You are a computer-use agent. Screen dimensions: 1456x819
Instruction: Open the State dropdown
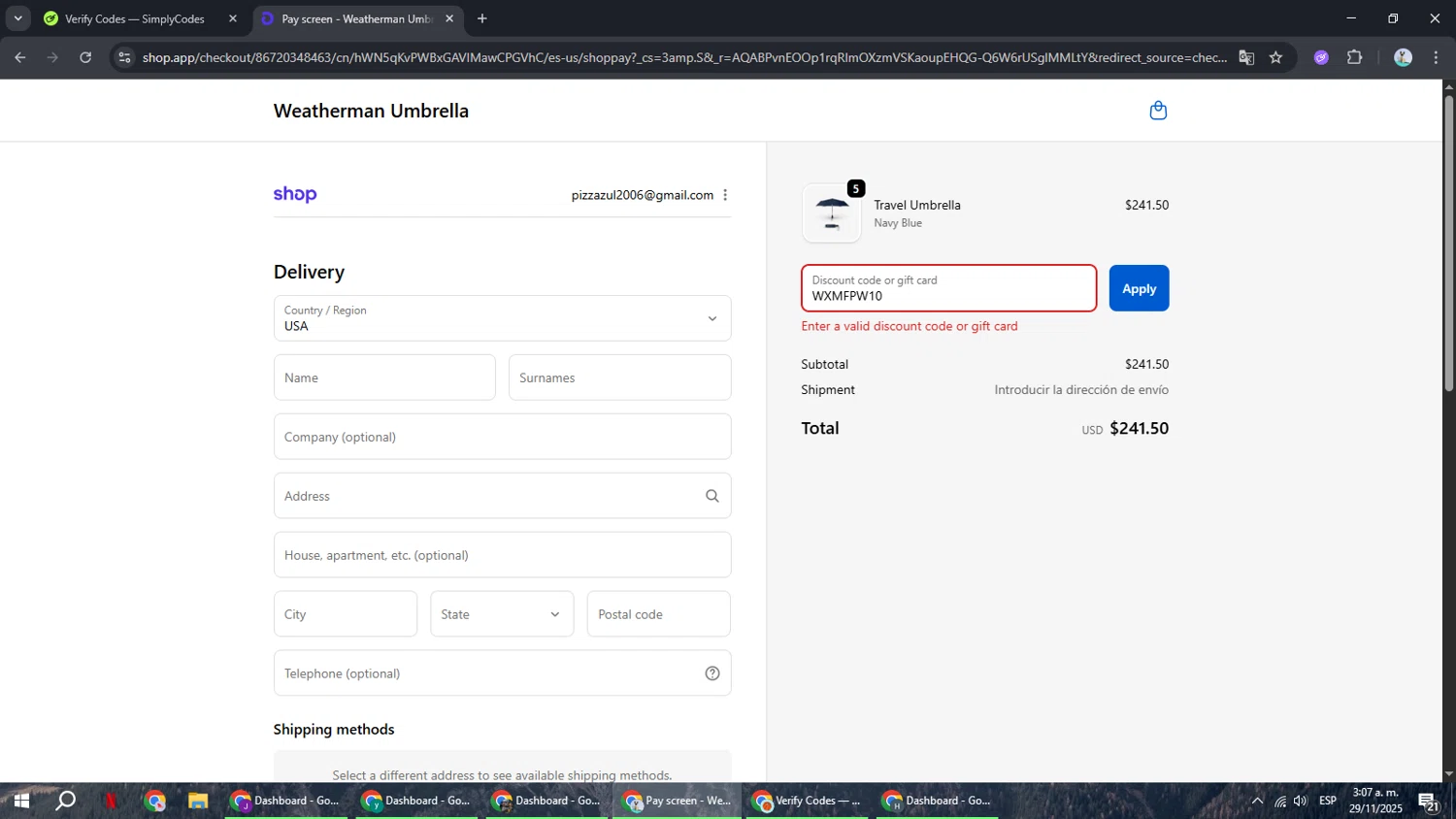pyautogui.click(x=502, y=614)
